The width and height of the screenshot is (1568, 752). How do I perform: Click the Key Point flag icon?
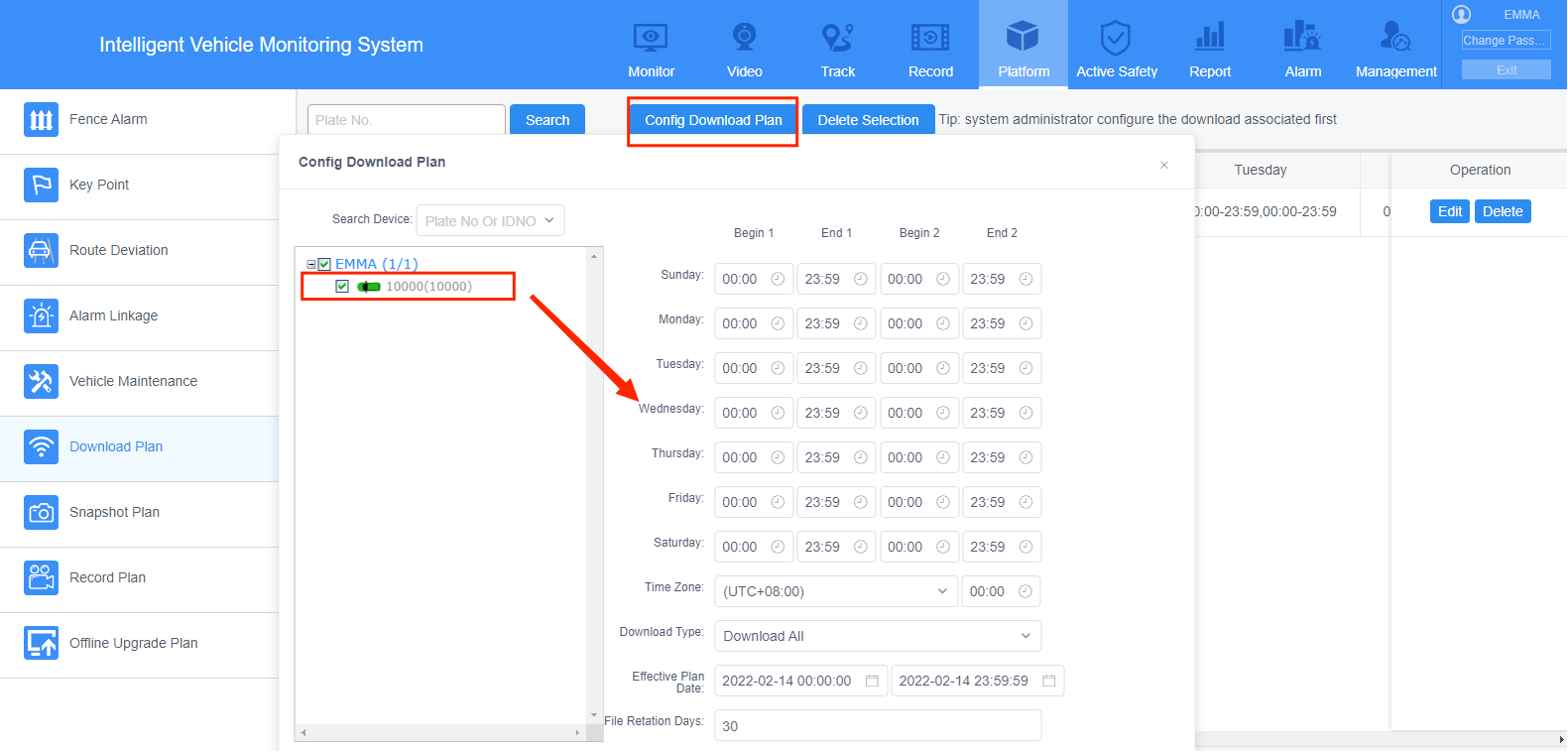pyautogui.click(x=41, y=186)
